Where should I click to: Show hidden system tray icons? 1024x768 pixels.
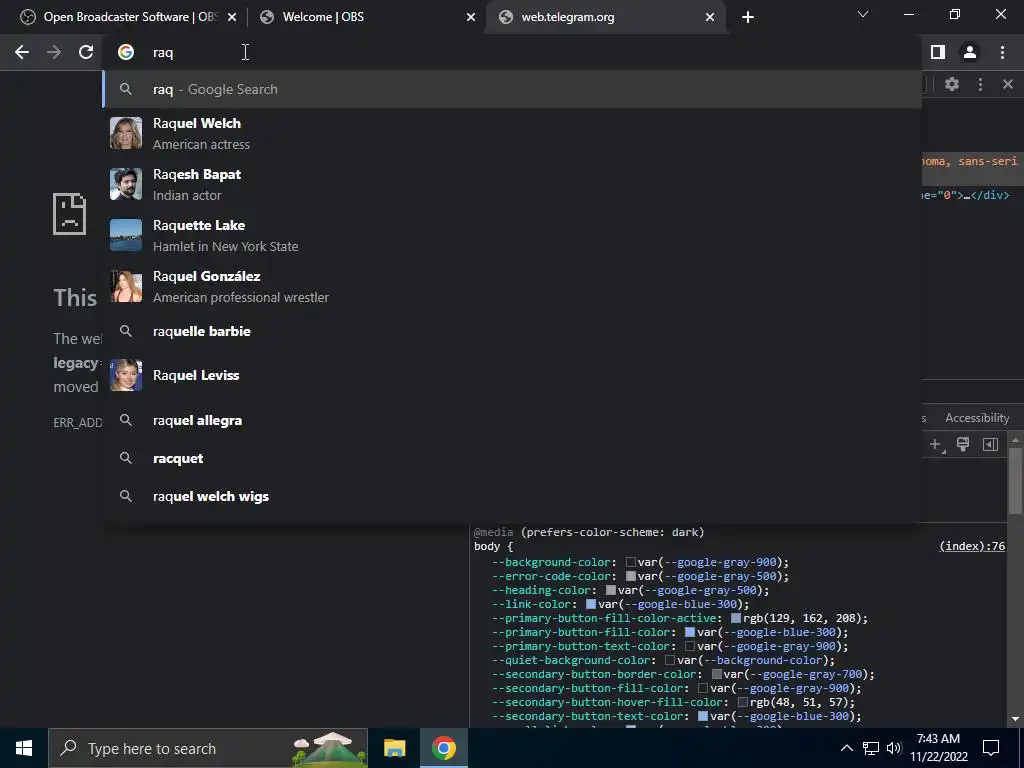(x=846, y=748)
